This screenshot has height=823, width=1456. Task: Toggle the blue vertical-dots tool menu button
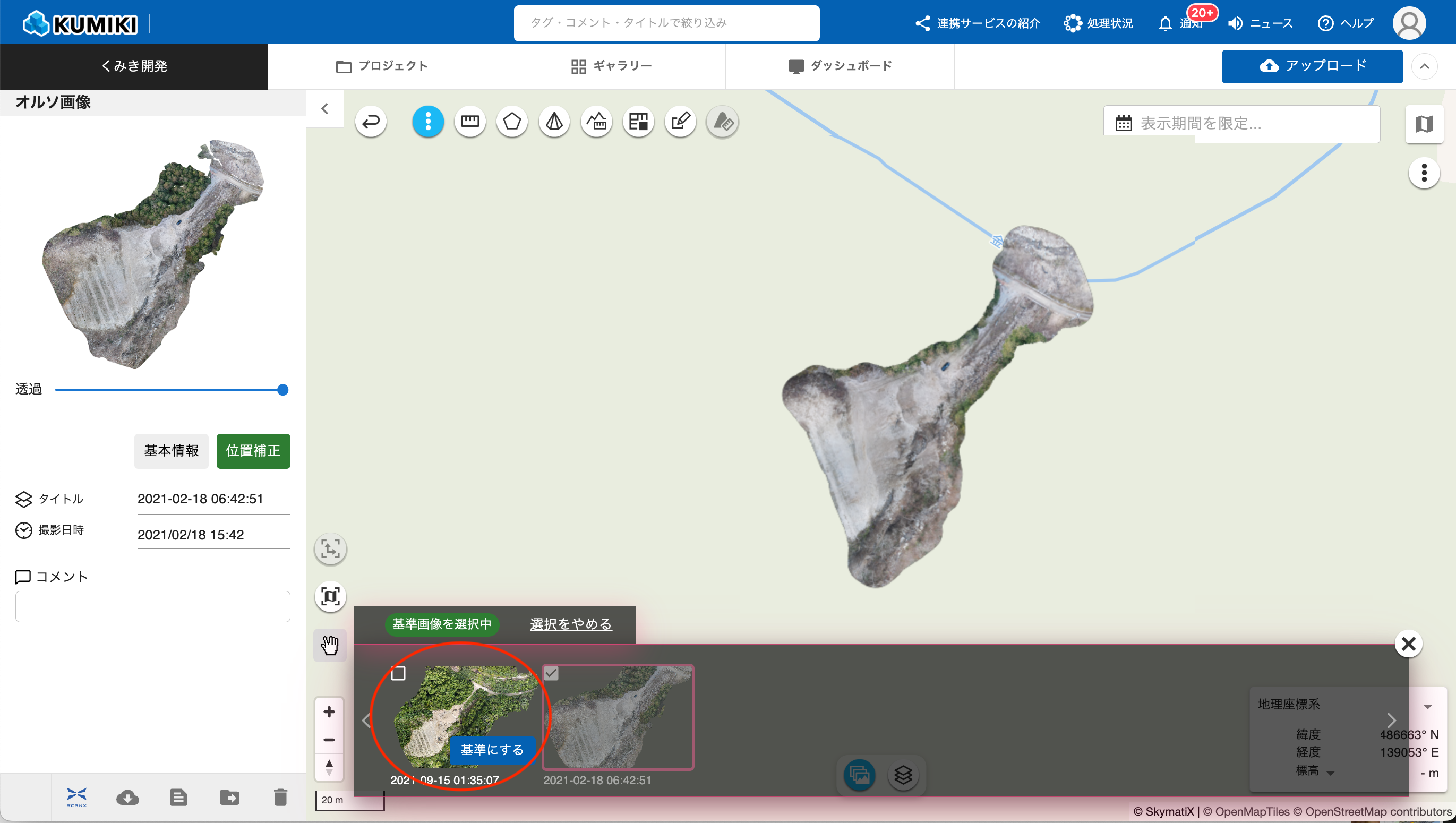[428, 122]
